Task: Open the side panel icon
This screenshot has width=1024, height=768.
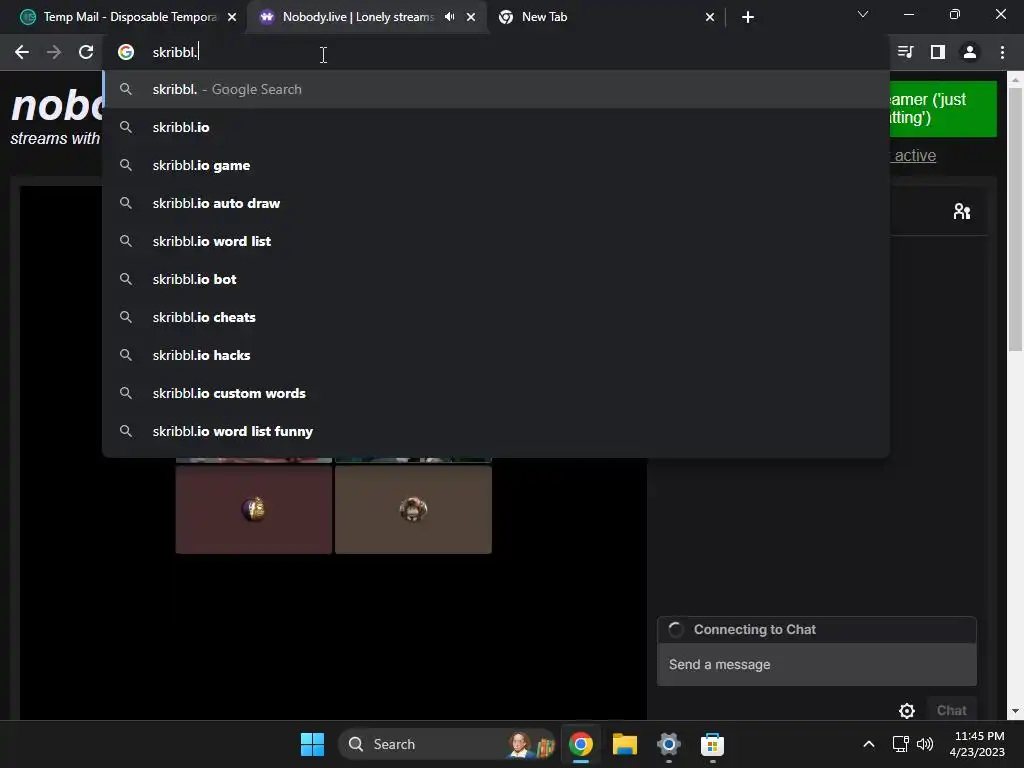Action: (x=937, y=52)
